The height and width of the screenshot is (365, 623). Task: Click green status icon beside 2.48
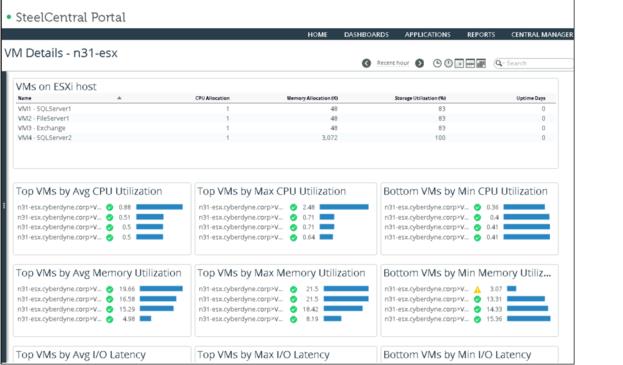pos(293,207)
